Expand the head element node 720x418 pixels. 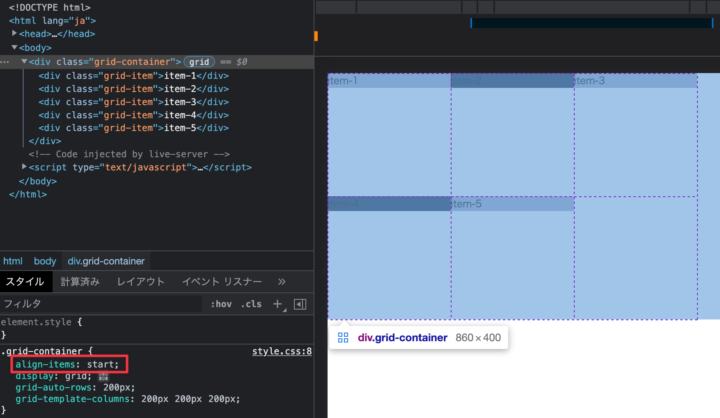(x=14, y=34)
